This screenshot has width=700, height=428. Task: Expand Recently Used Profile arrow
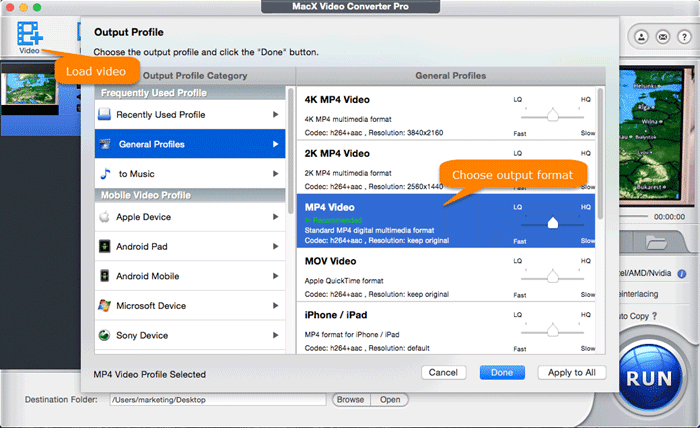pyautogui.click(x=275, y=114)
